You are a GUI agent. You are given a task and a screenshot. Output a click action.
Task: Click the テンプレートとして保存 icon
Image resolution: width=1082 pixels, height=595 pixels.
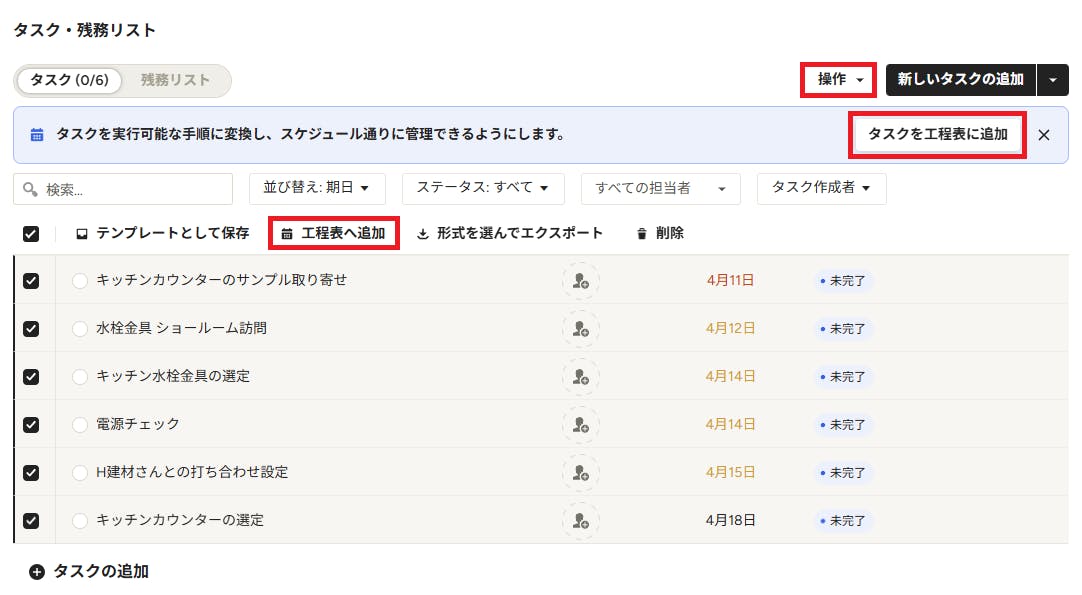pos(81,234)
